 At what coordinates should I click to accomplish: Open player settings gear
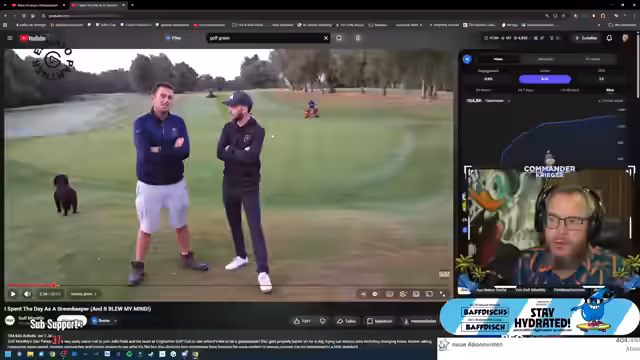403,294
